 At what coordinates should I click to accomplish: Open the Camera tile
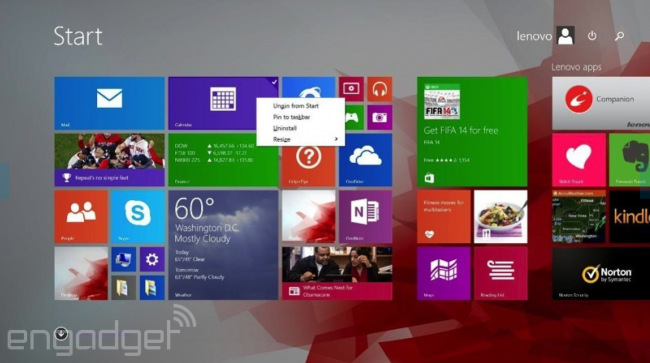click(379, 117)
